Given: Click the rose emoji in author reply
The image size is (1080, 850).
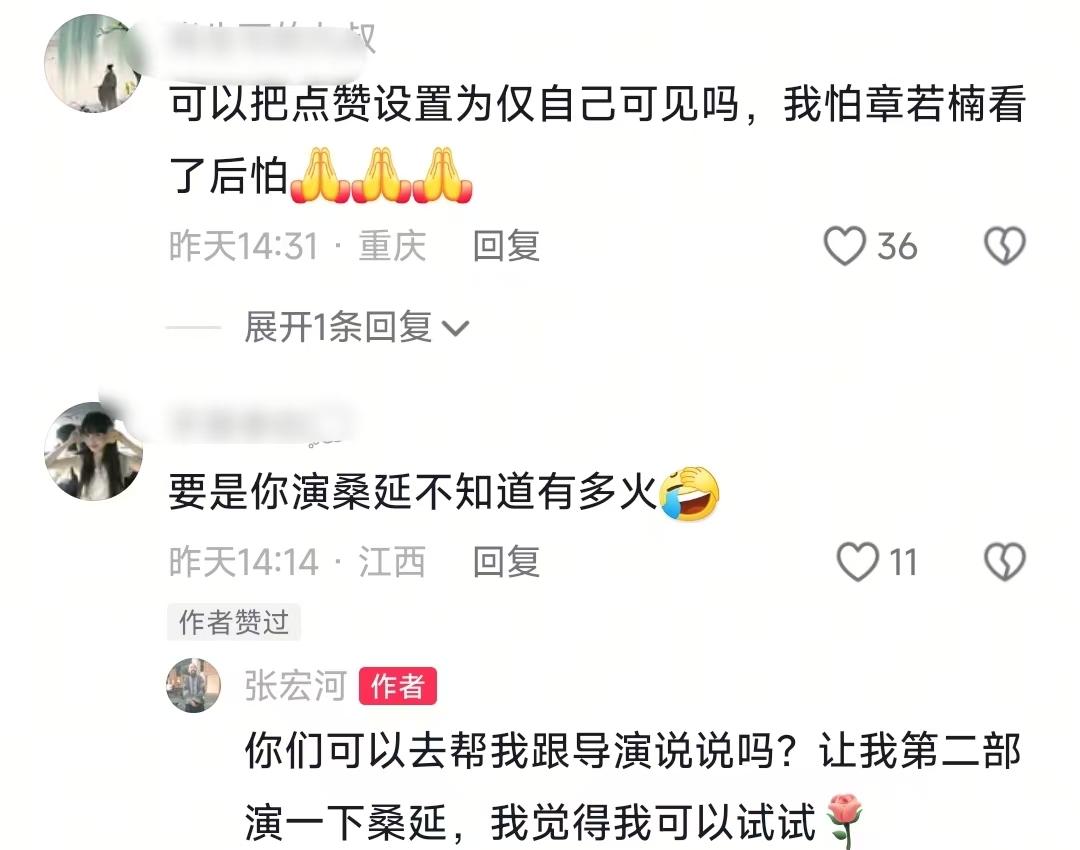Looking at the screenshot, I should click(x=844, y=821).
